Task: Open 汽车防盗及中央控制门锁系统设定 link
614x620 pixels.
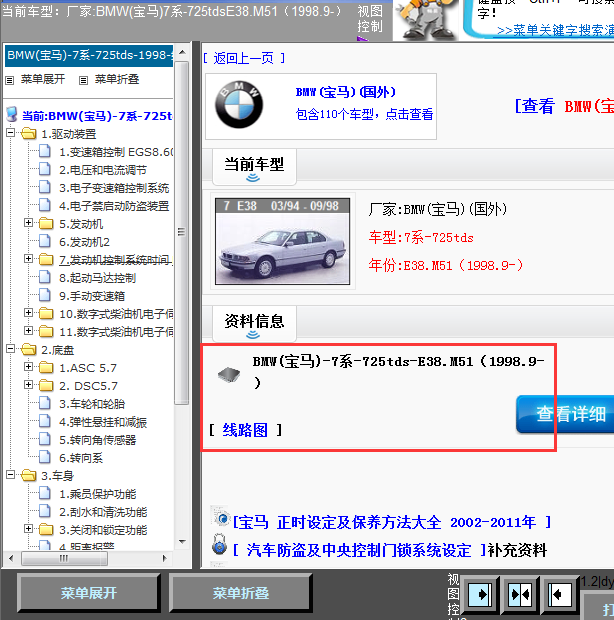Action: 359,550
